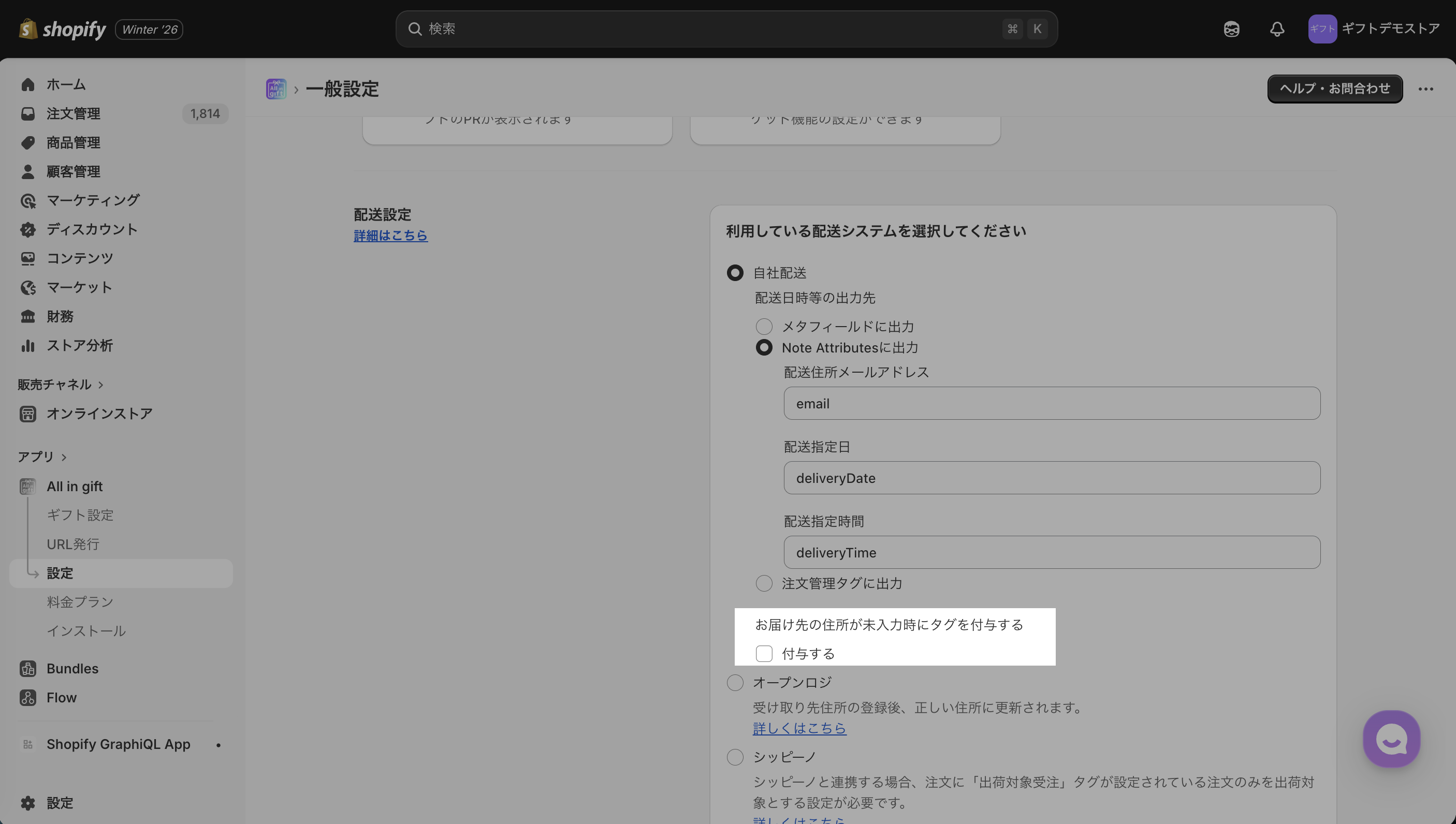Image resolution: width=1456 pixels, height=824 pixels.
Task: Expand the アプリ section chevron
Action: point(64,457)
